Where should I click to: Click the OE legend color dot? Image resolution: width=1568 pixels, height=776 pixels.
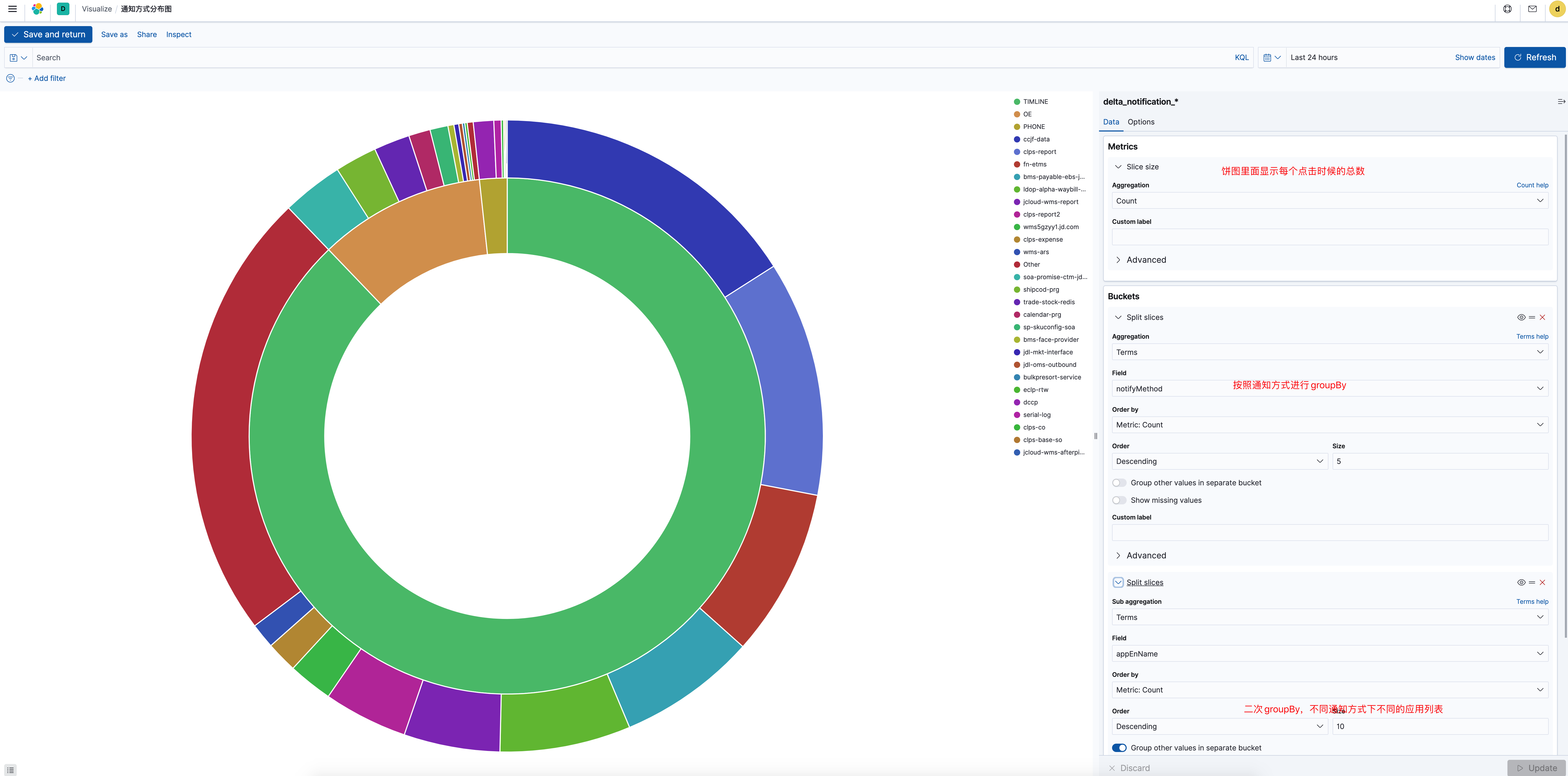(x=1017, y=115)
